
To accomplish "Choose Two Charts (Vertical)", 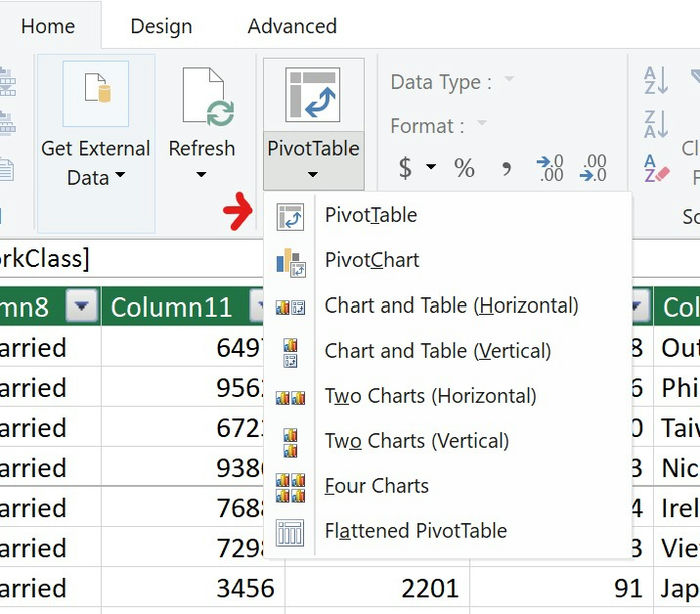I will click(x=448, y=441).
